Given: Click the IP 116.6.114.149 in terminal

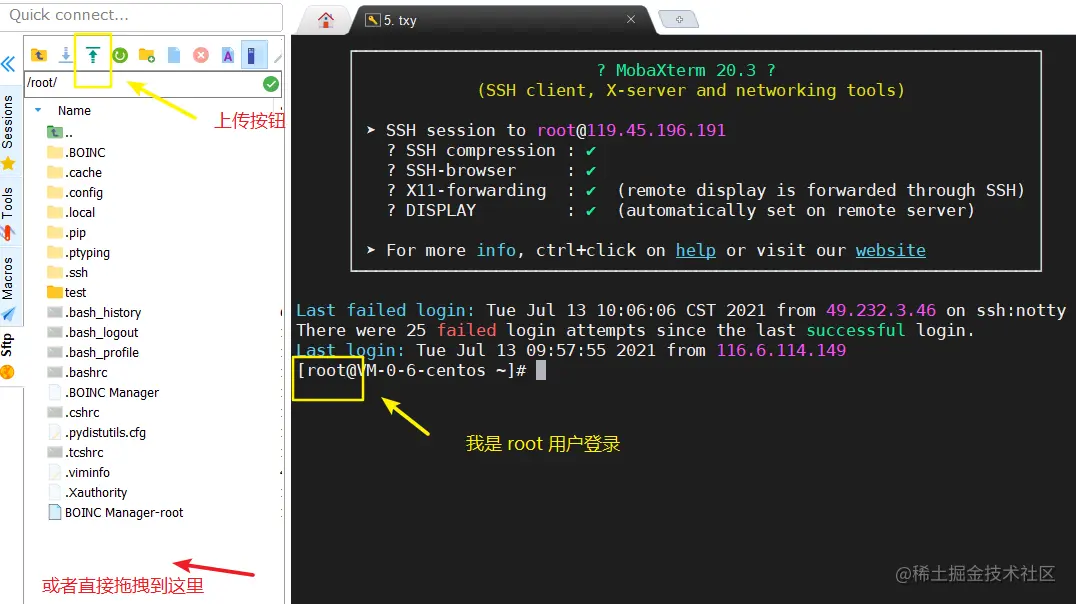Looking at the screenshot, I should (x=781, y=350).
